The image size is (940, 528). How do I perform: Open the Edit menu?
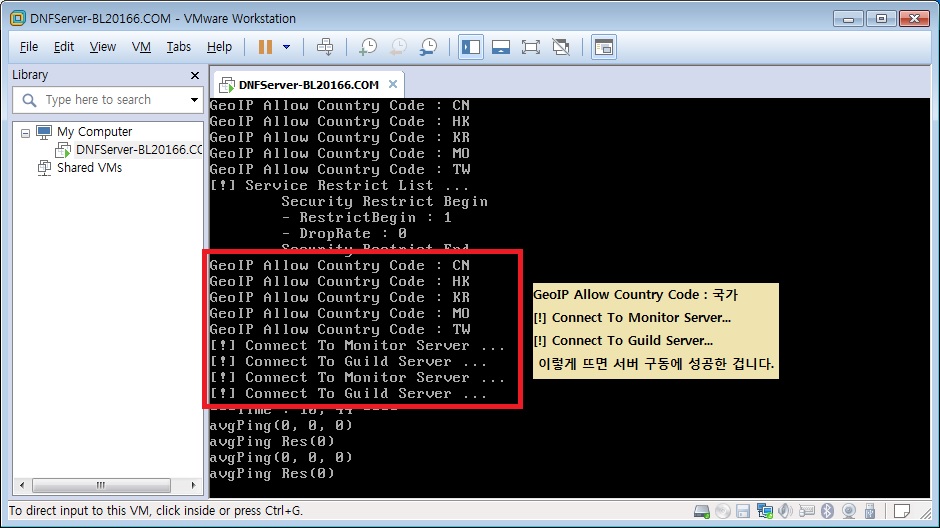tap(64, 47)
